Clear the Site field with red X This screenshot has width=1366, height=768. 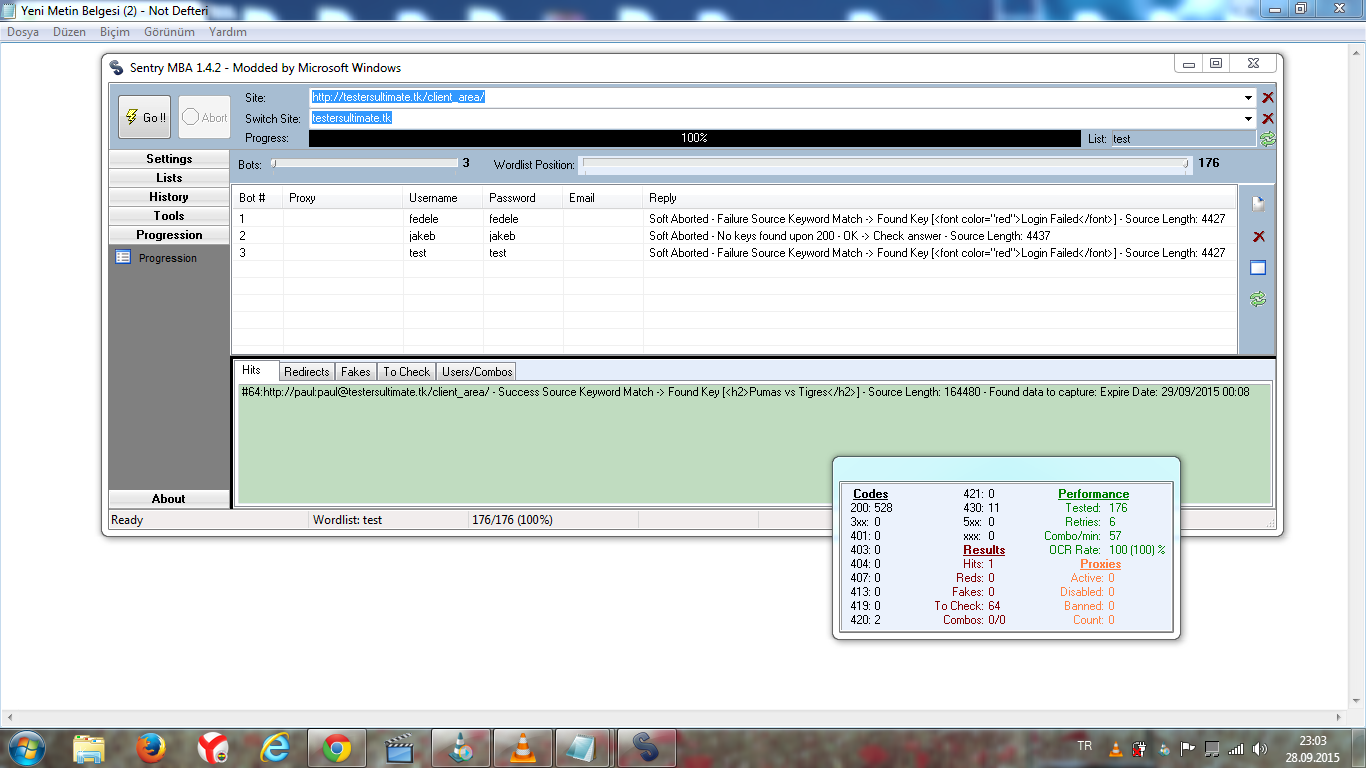coord(1268,98)
